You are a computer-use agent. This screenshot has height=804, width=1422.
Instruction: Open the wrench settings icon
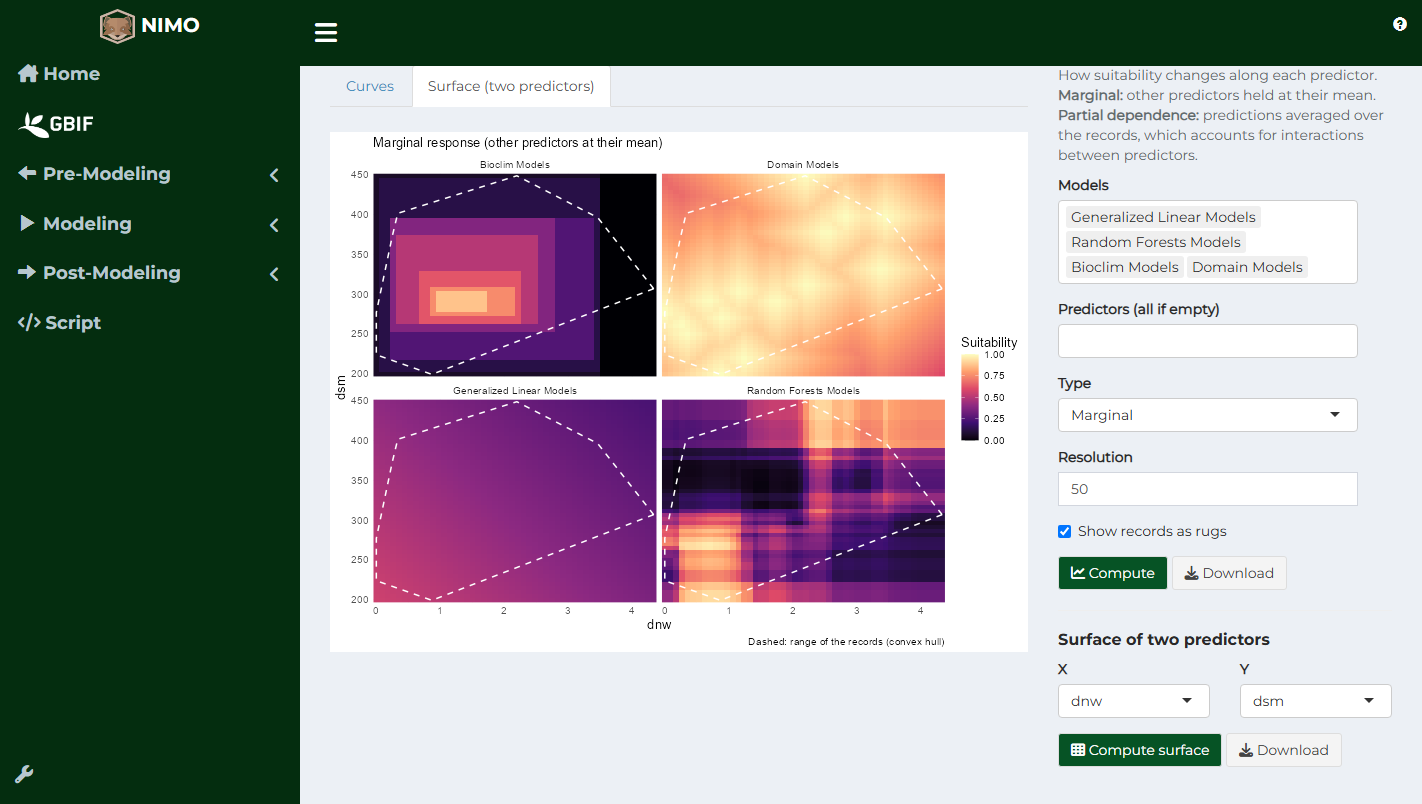coord(25,774)
